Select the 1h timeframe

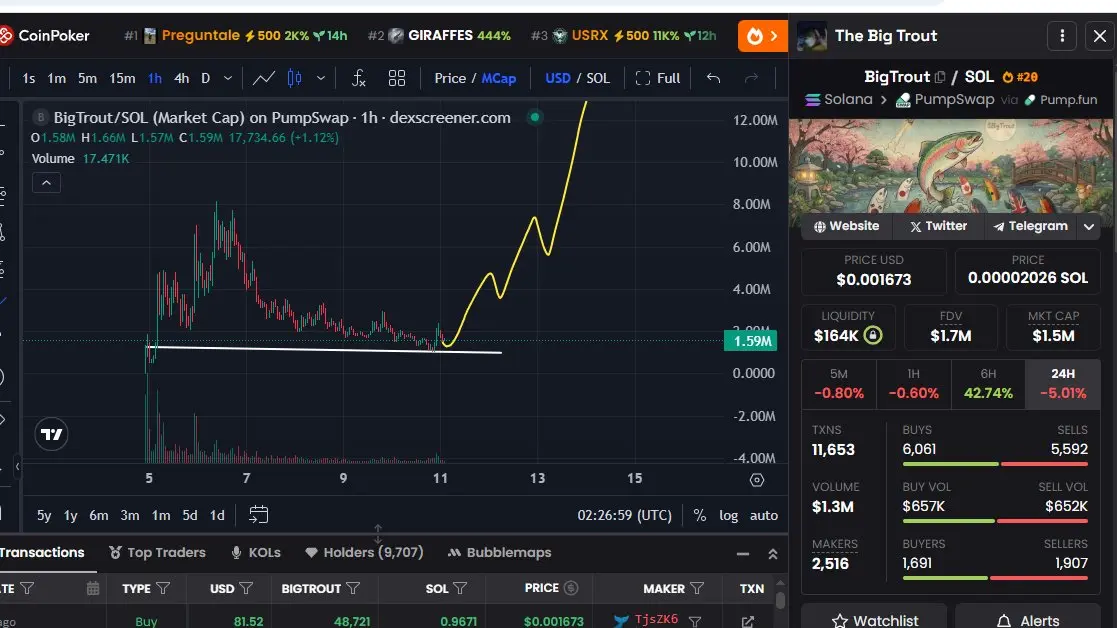coord(155,78)
